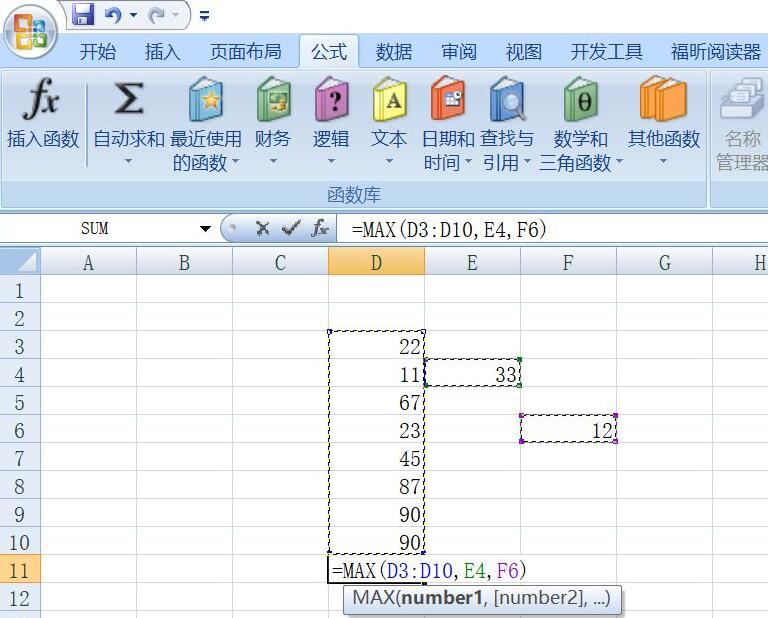Open the 逻辑 functions book icon
The height and width of the screenshot is (618, 768).
(331, 99)
